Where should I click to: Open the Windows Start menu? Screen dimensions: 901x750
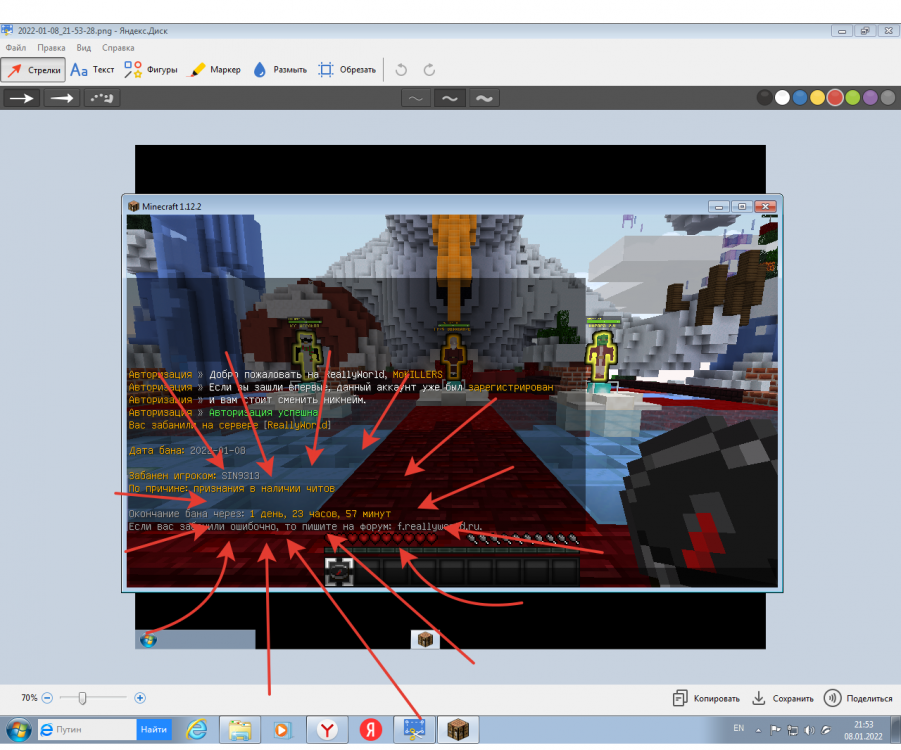(19, 730)
